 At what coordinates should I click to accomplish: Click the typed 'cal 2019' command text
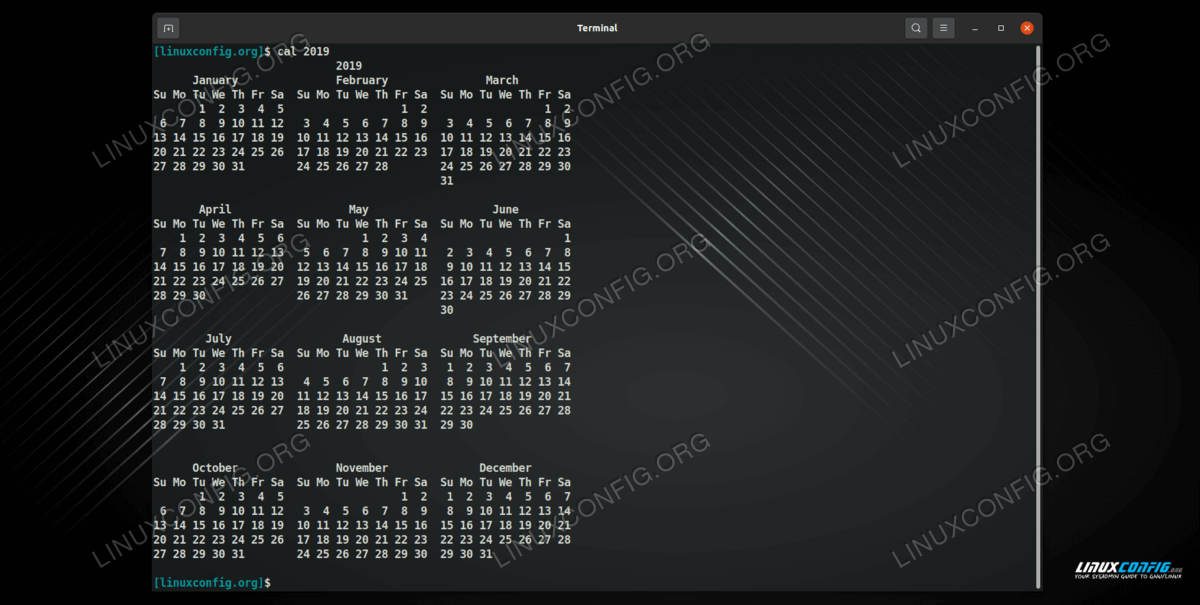click(303, 51)
